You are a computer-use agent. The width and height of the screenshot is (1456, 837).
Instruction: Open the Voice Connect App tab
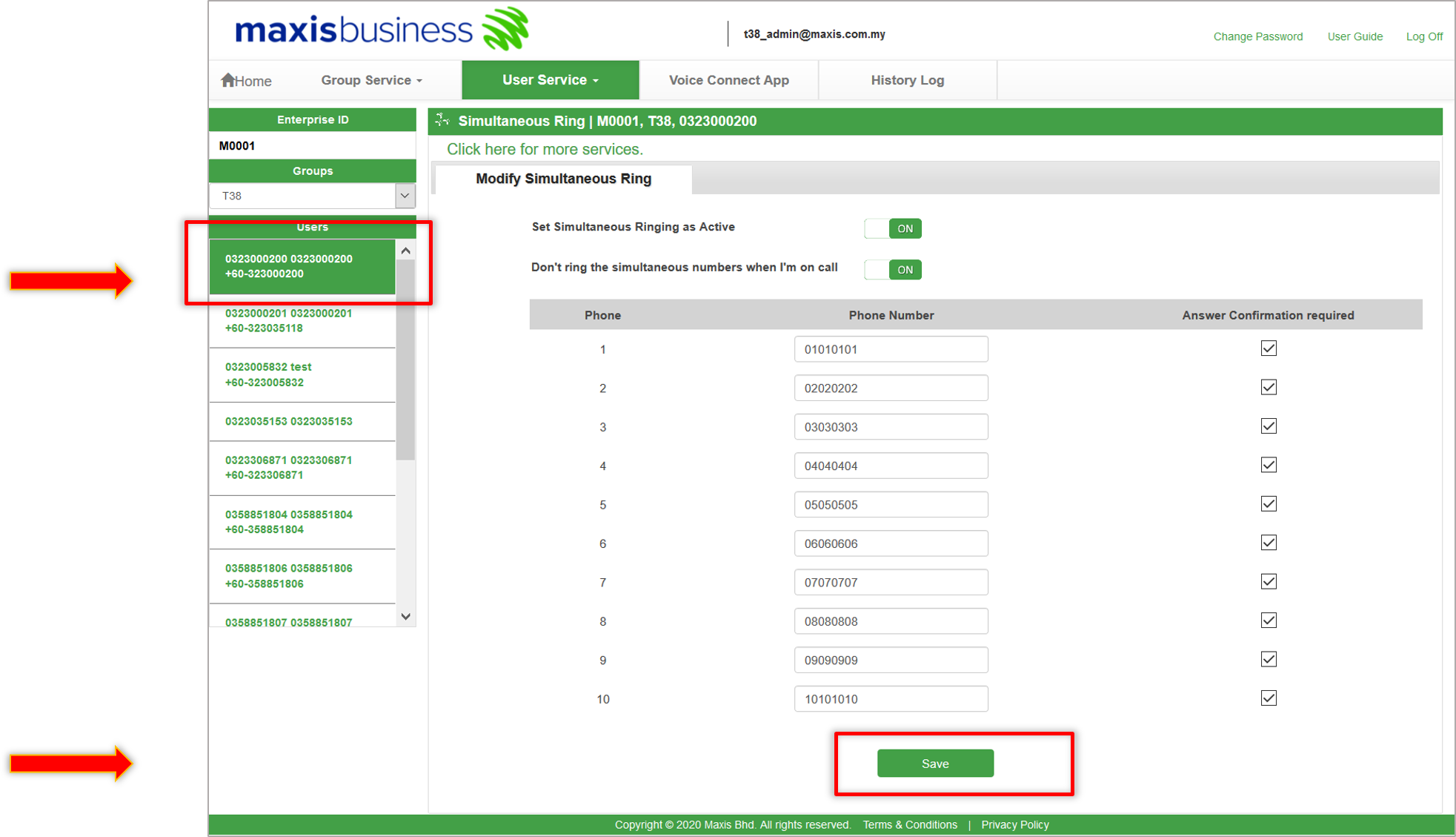click(x=728, y=80)
